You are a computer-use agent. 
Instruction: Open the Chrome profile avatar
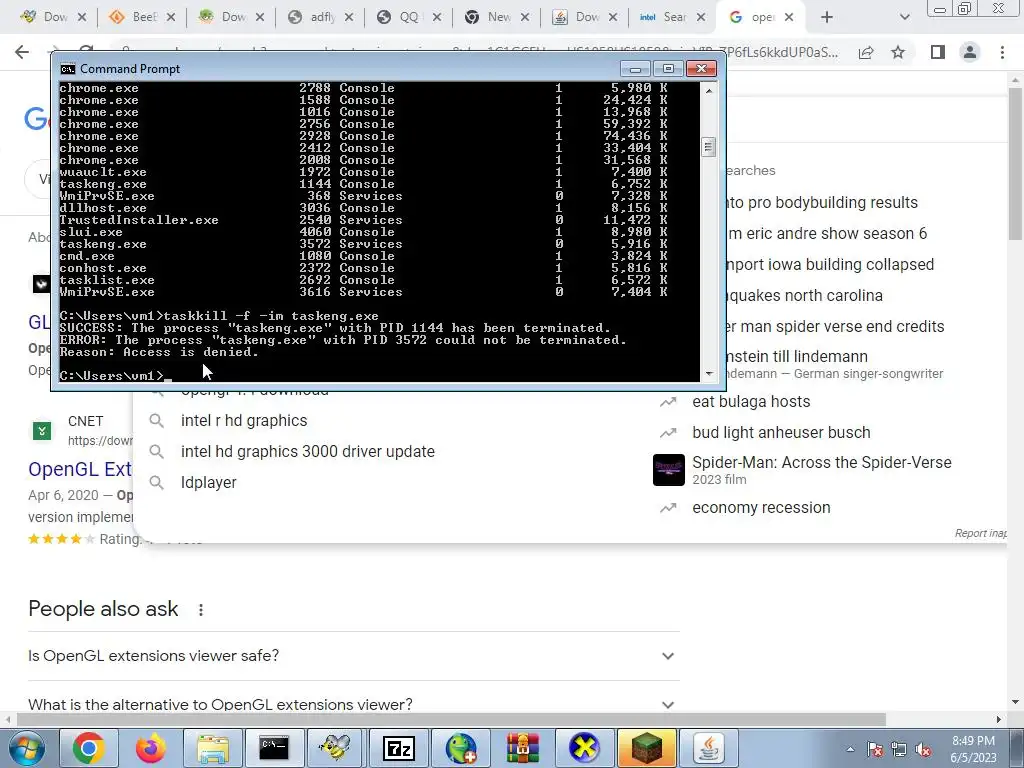(970, 52)
